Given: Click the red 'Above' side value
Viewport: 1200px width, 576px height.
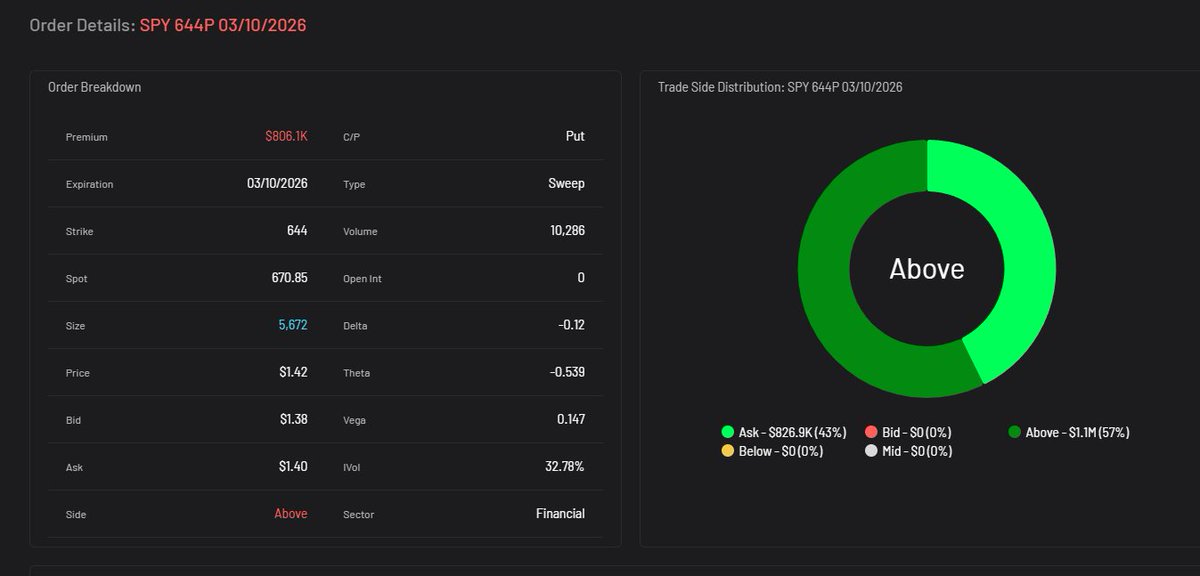Looking at the screenshot, I should (x=291, y=513).
